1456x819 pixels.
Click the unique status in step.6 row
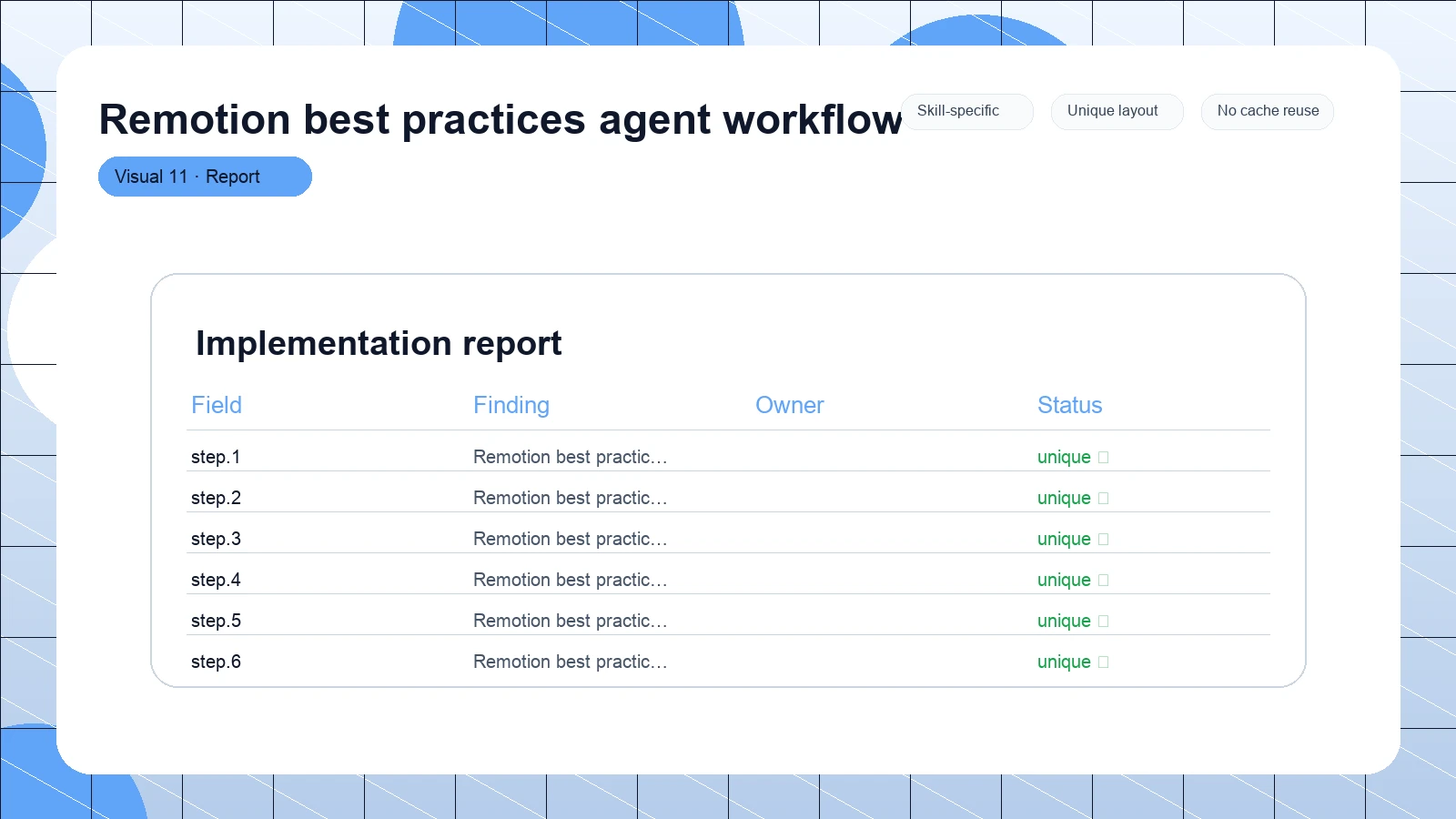coord(1073,662)
